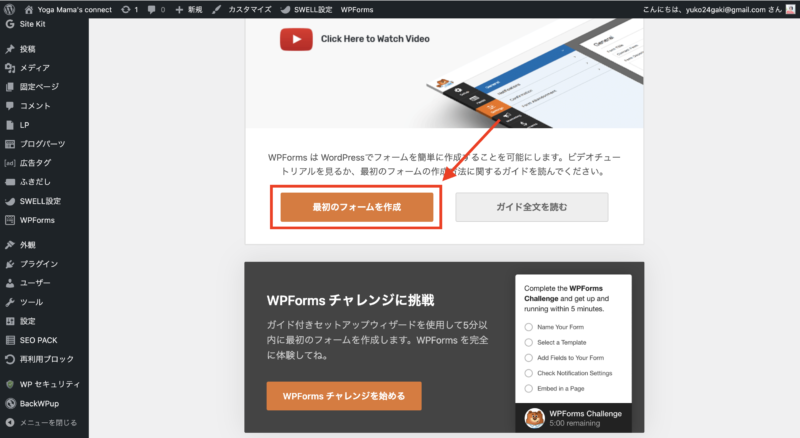800x438 pixels.
Task: Play the video with the red YouTube button
Action: 296,39
